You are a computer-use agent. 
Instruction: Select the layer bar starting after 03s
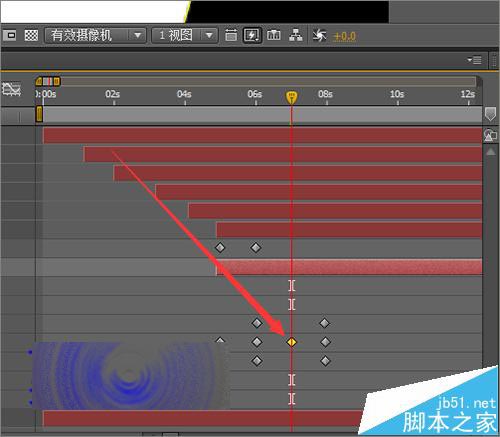click(319, 192)
